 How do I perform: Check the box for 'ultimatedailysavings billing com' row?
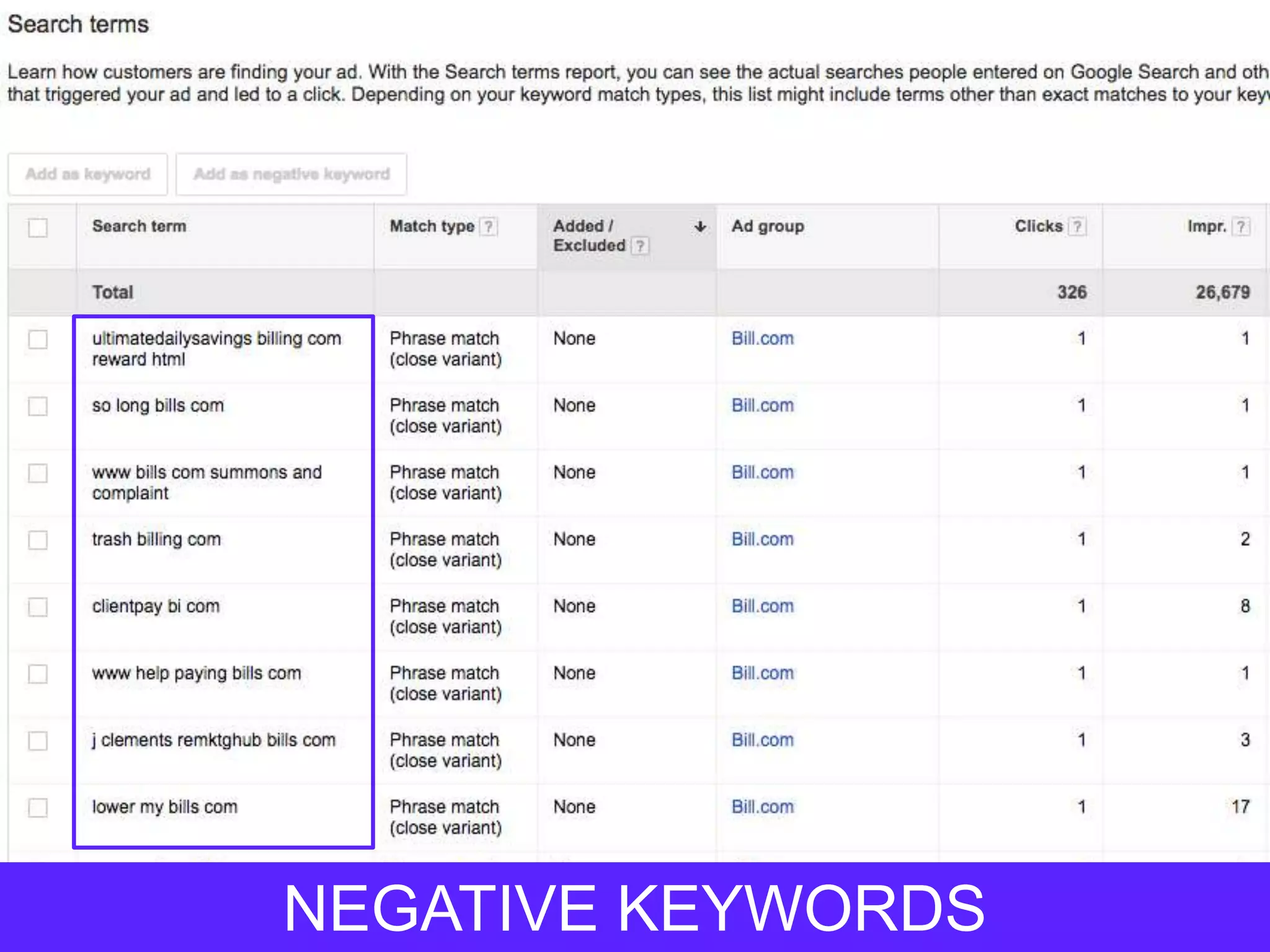pyautogui.click(x=38, y=339)
